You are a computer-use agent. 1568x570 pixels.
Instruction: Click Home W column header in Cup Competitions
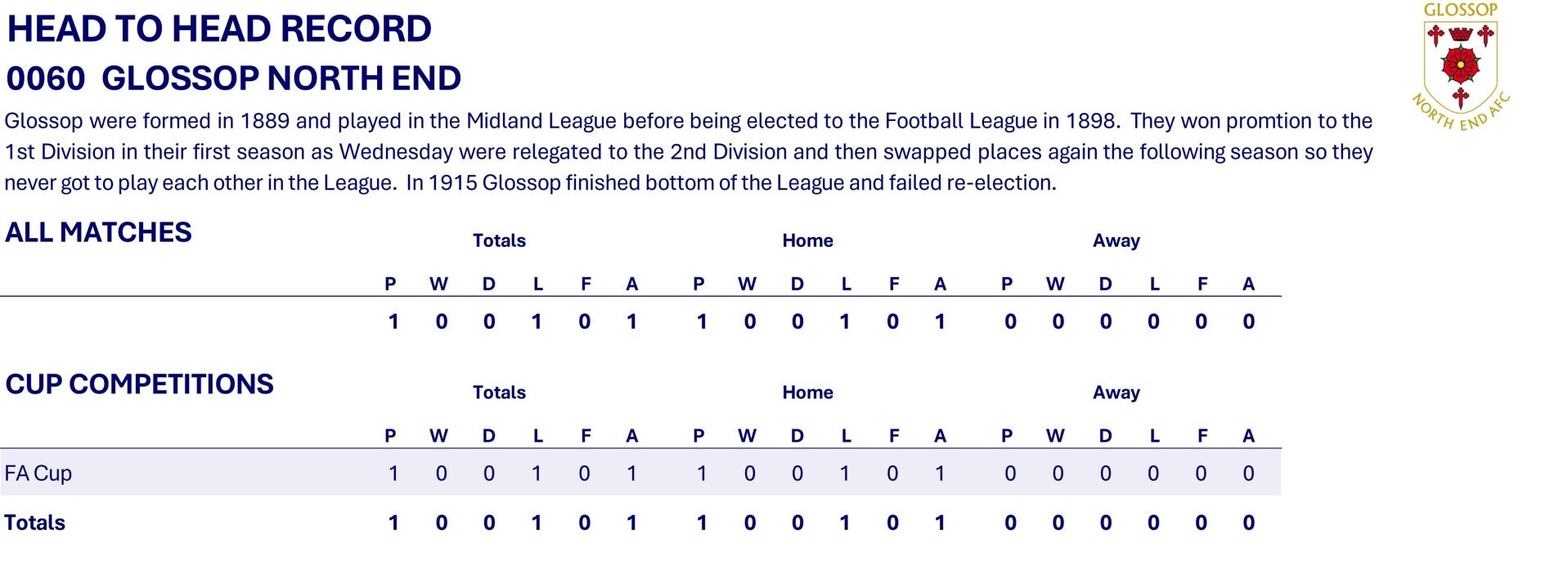[747, 436]
